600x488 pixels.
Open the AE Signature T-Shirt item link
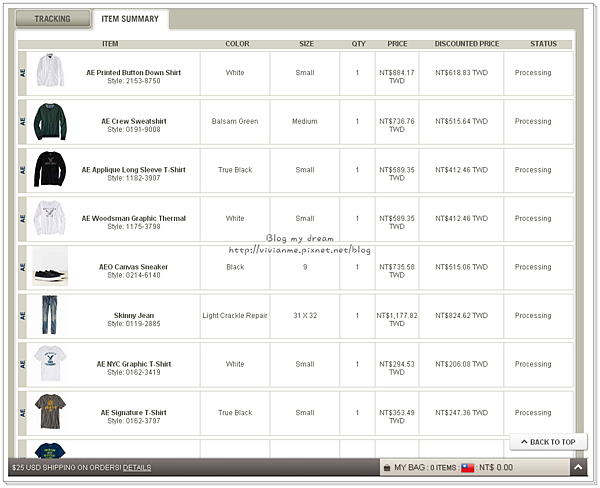(134, 413)
